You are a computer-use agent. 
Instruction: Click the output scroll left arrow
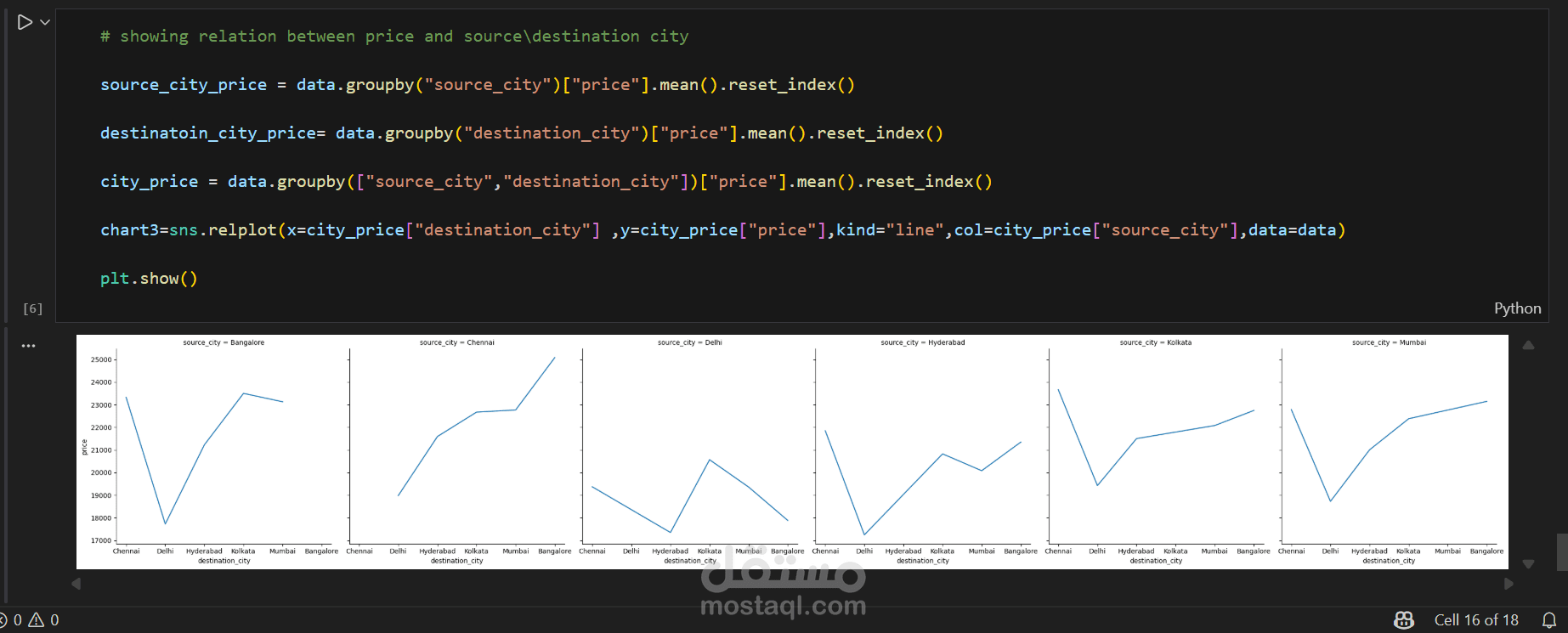pyautogui.click(x=76, y=584)
